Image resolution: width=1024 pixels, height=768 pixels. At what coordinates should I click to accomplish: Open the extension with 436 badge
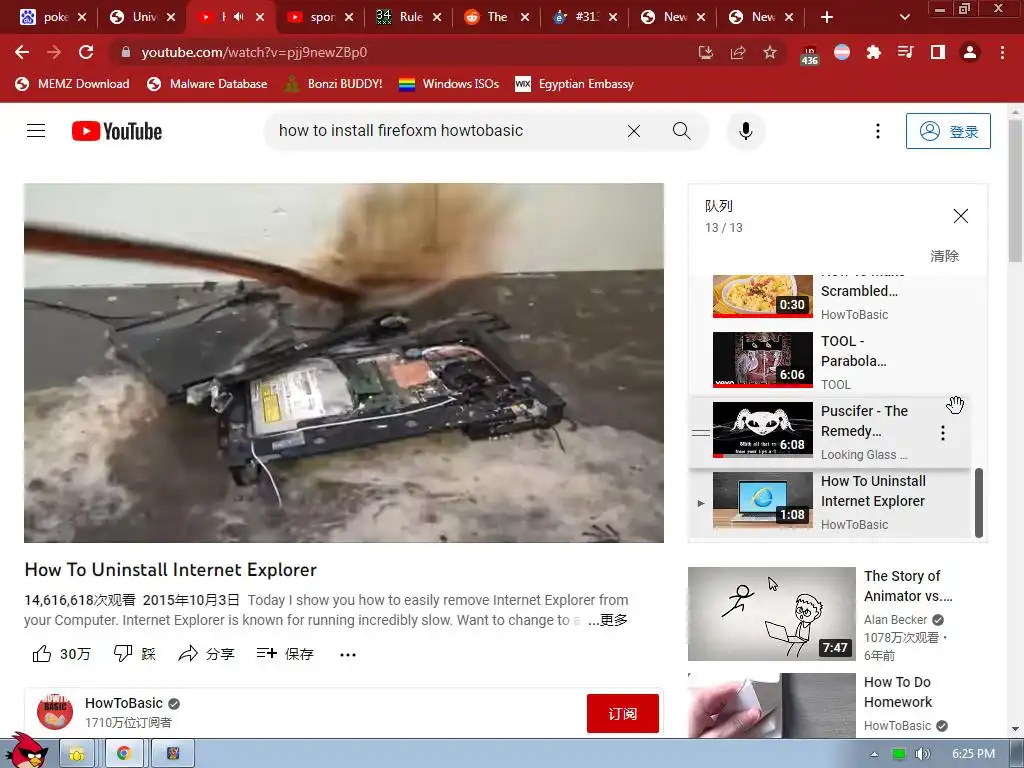point(809,54)
